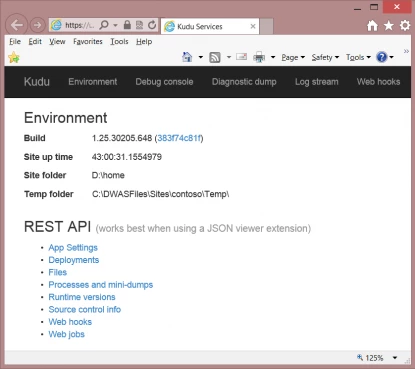Screen dimensions: 415x369
Task: Click Add to Favorites bar star icon
Action: tap(14, 57)
